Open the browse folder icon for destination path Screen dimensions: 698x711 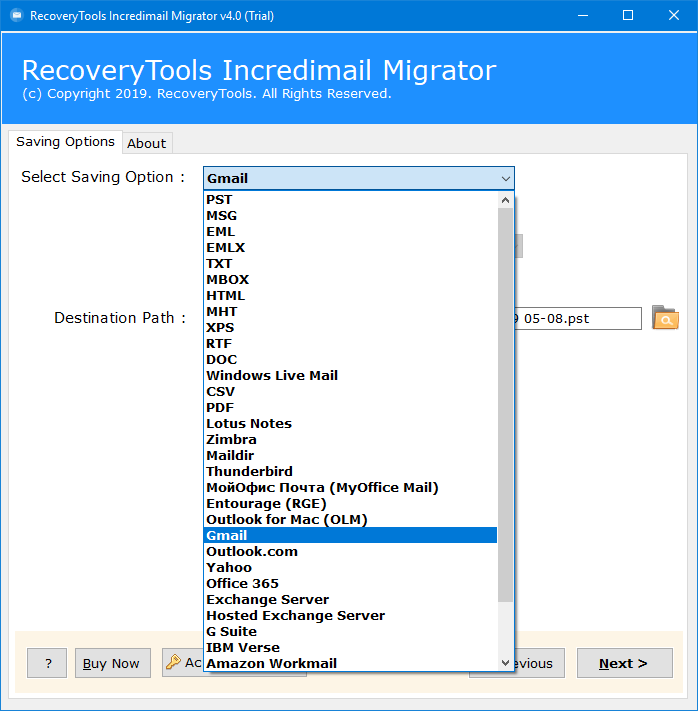click(665, 317)
